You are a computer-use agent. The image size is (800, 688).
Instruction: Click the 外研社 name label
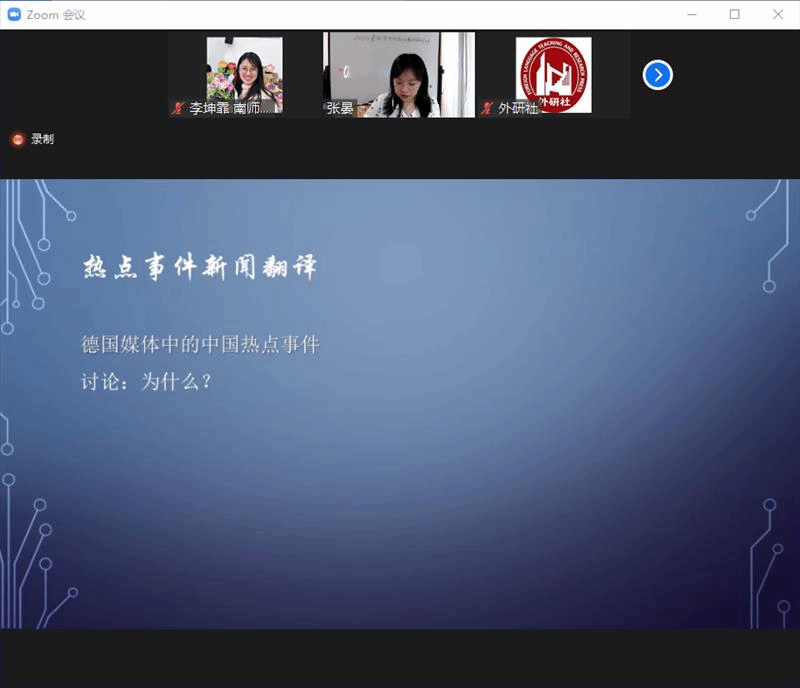(x=518, y=108)
